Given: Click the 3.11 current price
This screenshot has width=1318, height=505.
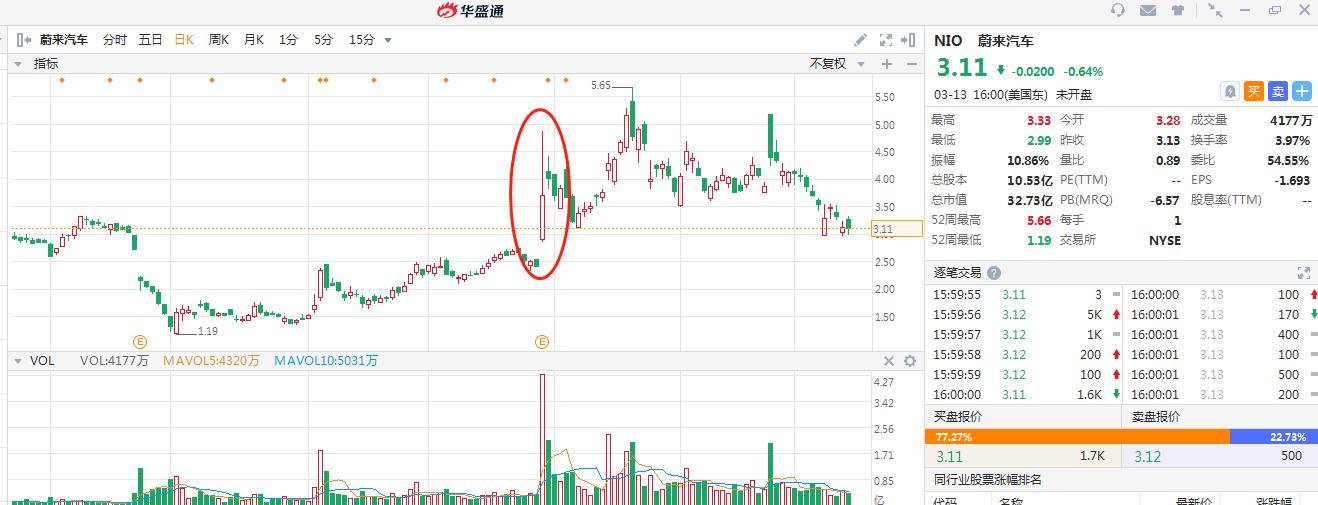Looking at the screenshot, I should coord(961,67).
